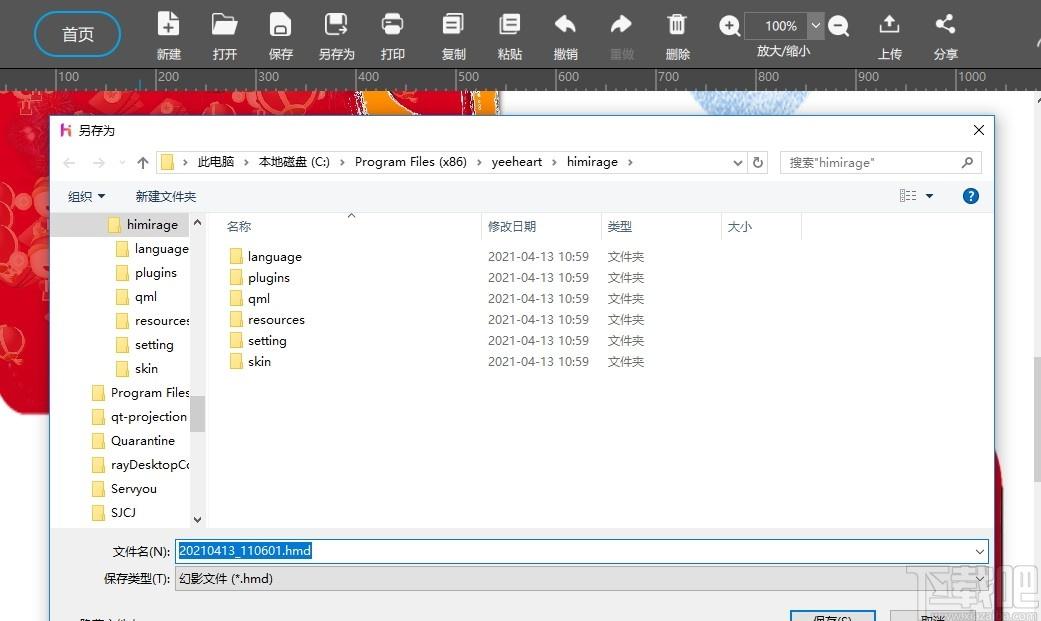Click the zoom in magnifier icon
Viewport: 1041px width, 621px height.
coord(729,26)
